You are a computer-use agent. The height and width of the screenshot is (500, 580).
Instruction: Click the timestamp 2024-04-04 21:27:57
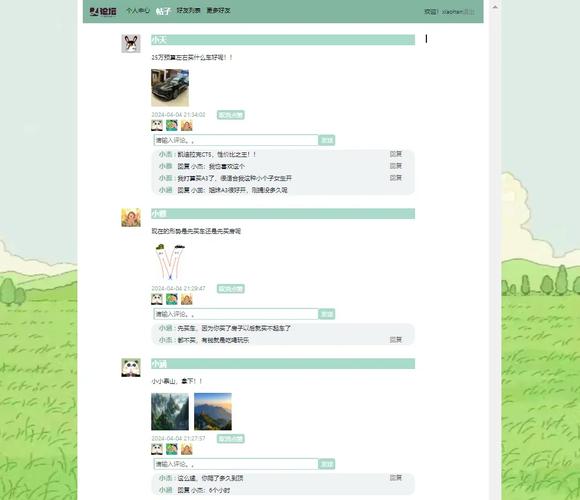[x=178, y=439]
